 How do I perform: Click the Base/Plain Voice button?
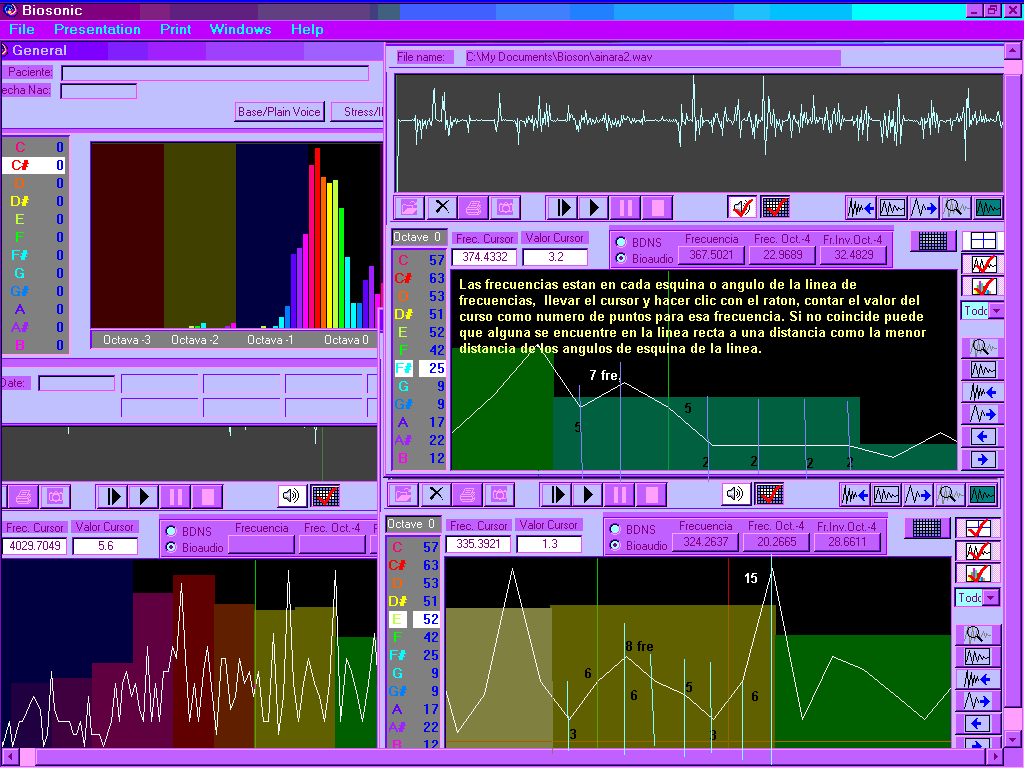[279, 112]
